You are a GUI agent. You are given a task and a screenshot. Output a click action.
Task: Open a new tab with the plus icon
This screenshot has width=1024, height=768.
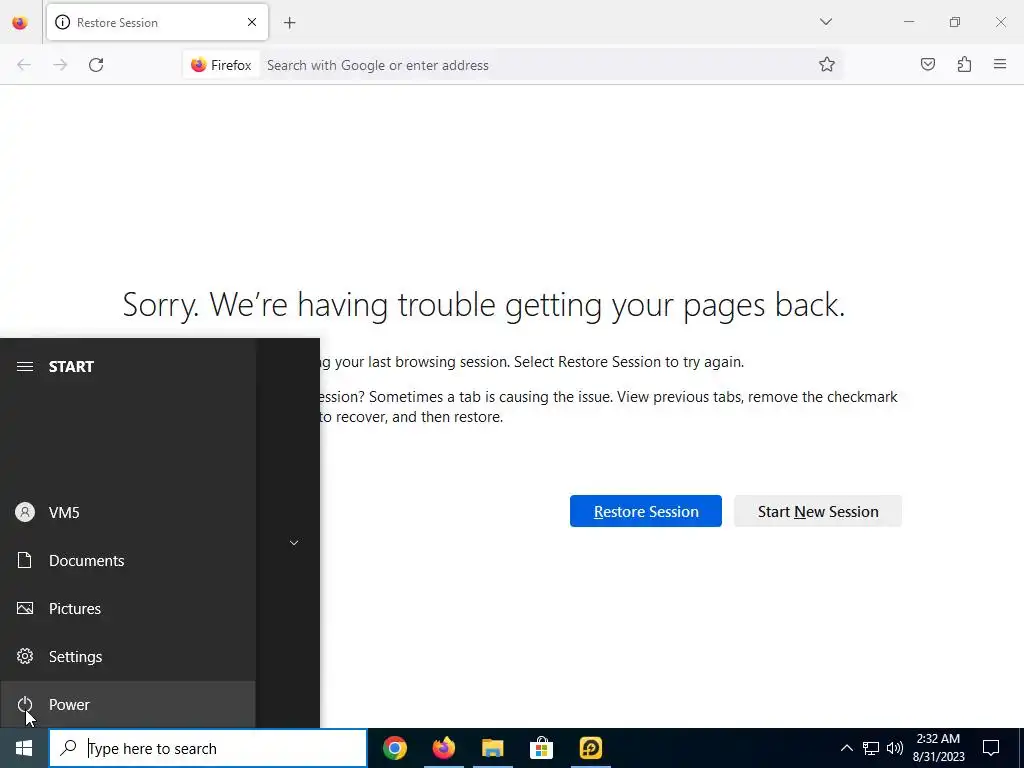(290, 23)
